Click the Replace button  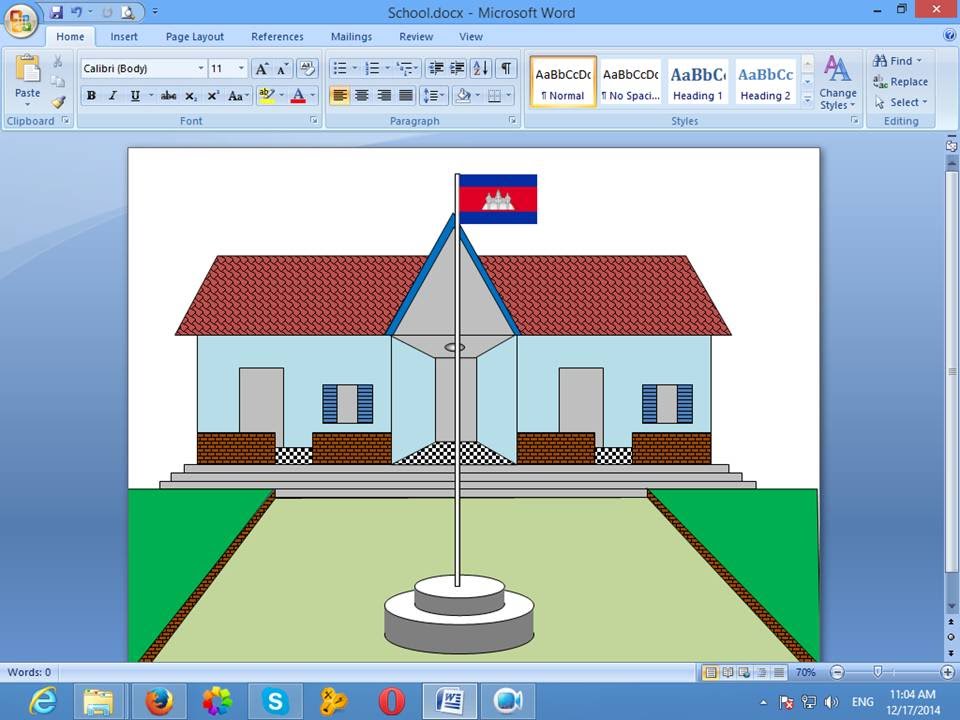point(902,81)
